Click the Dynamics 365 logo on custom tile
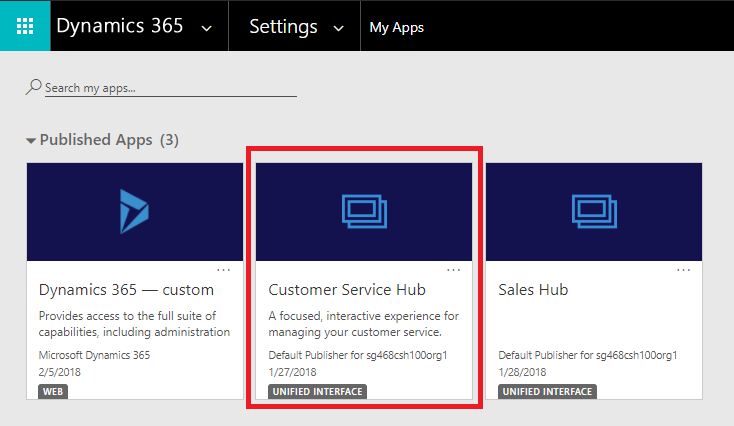The image size is (734, 426). tap(134, 211)
